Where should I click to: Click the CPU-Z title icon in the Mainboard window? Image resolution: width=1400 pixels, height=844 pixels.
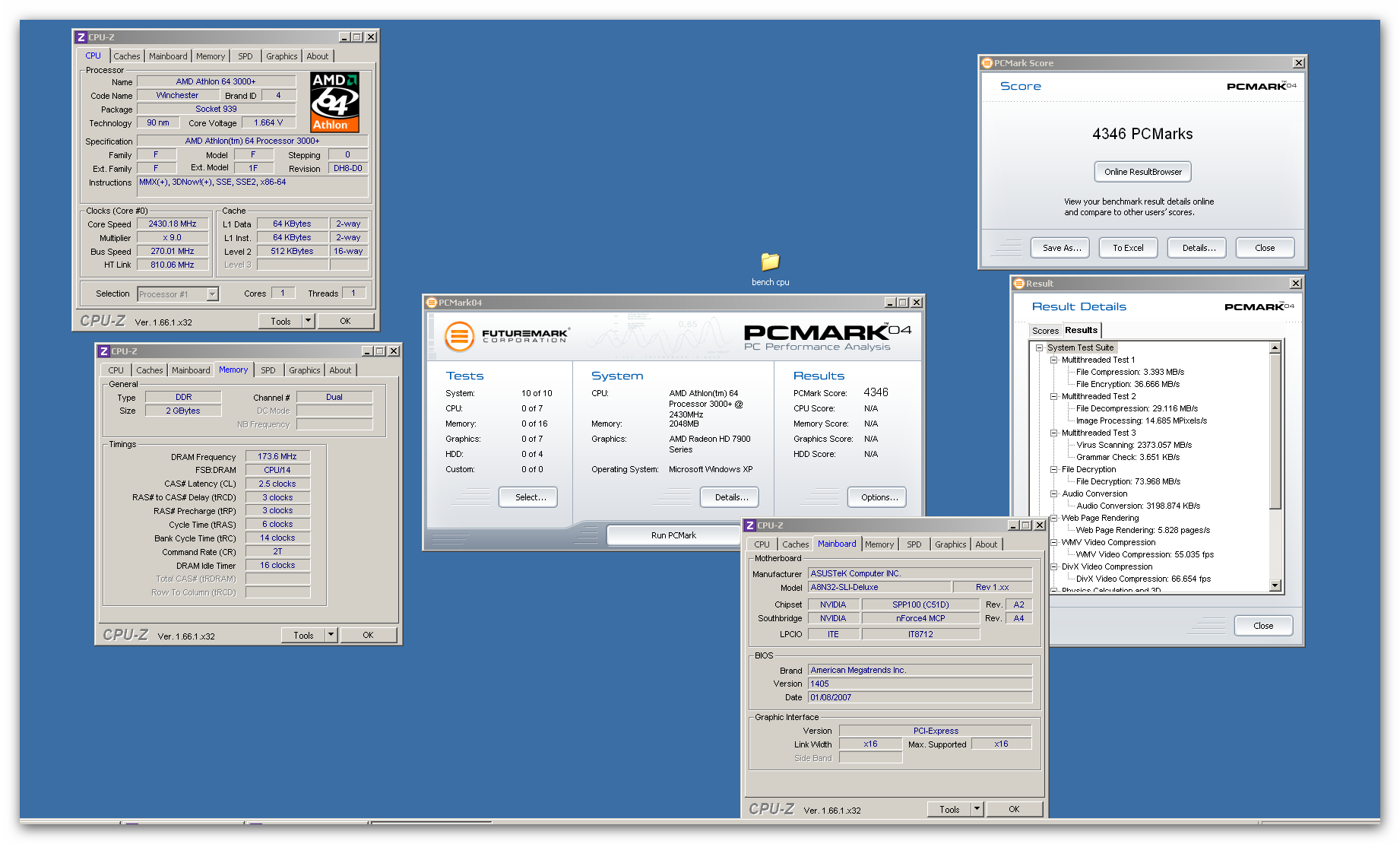coord(750,525)
